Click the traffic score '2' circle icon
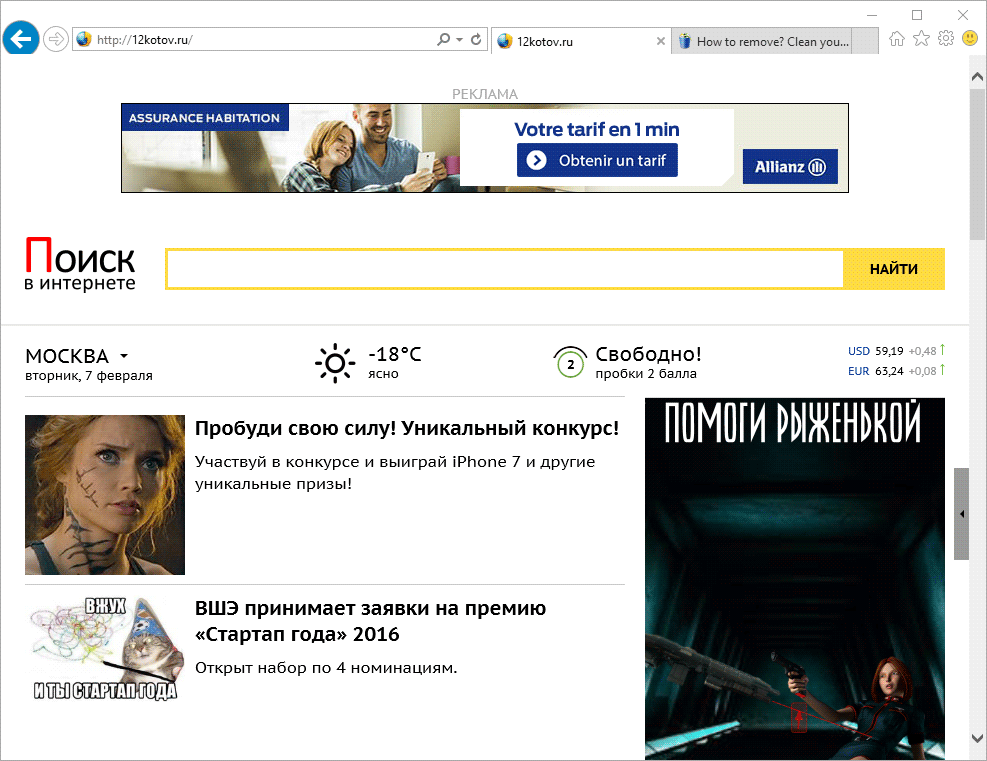This screenshot has height=761, width=987. [570, 363]
